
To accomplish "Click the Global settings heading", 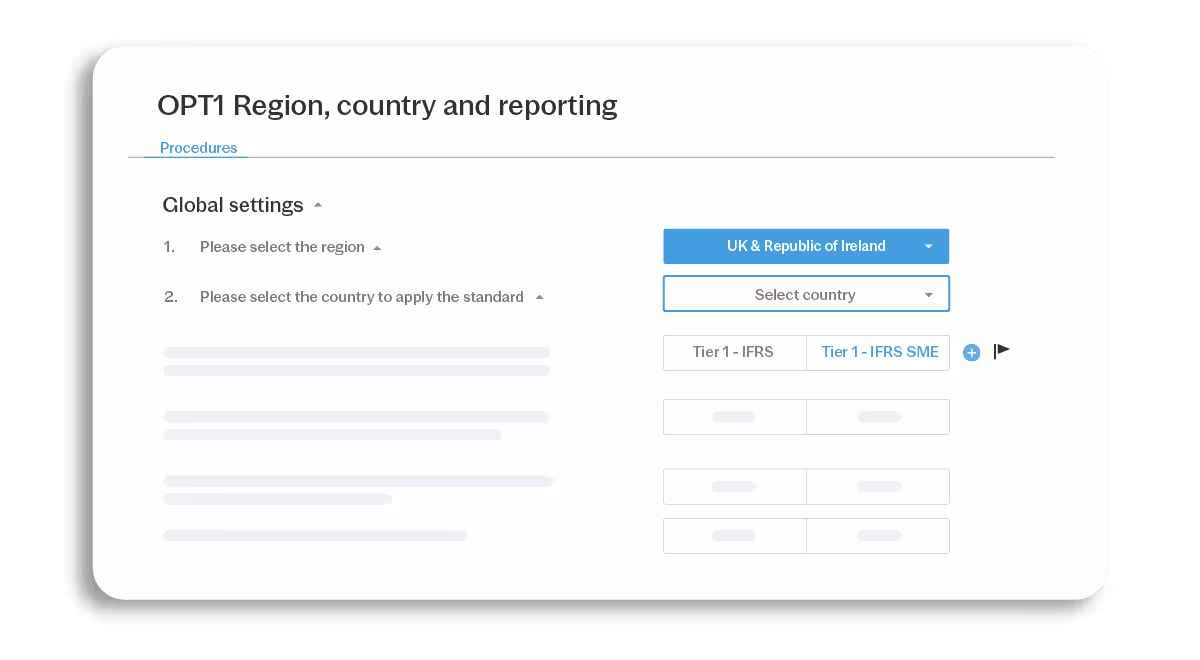I will click(233, 205).
